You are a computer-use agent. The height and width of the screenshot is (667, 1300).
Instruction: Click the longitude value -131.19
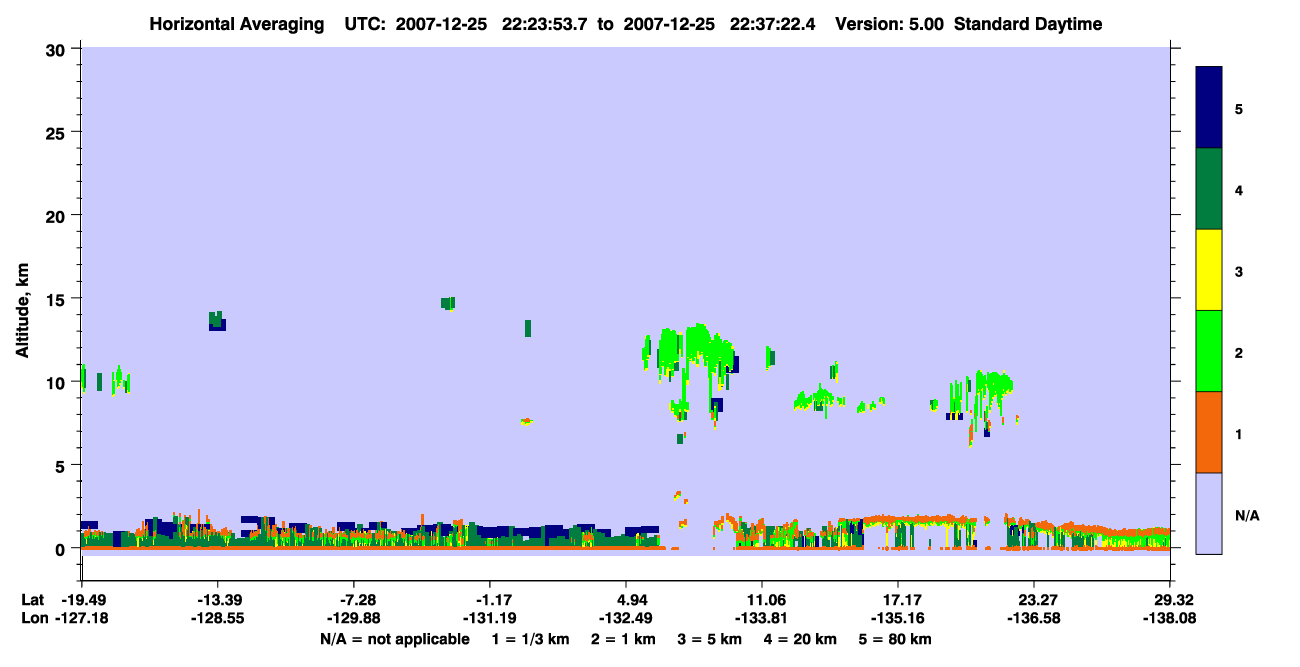point(490,618)
